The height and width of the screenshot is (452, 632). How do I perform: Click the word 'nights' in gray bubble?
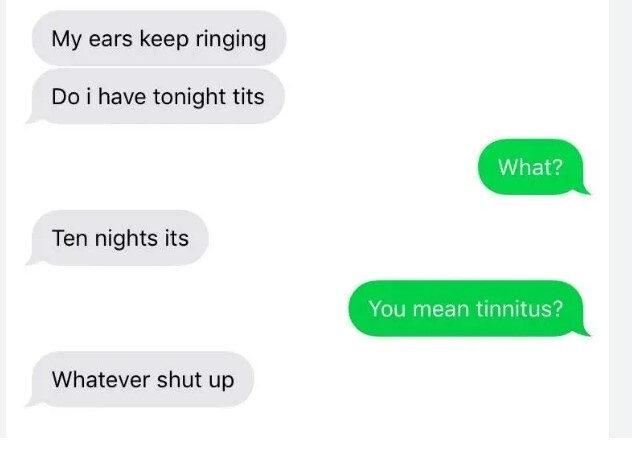coord(126,239)
